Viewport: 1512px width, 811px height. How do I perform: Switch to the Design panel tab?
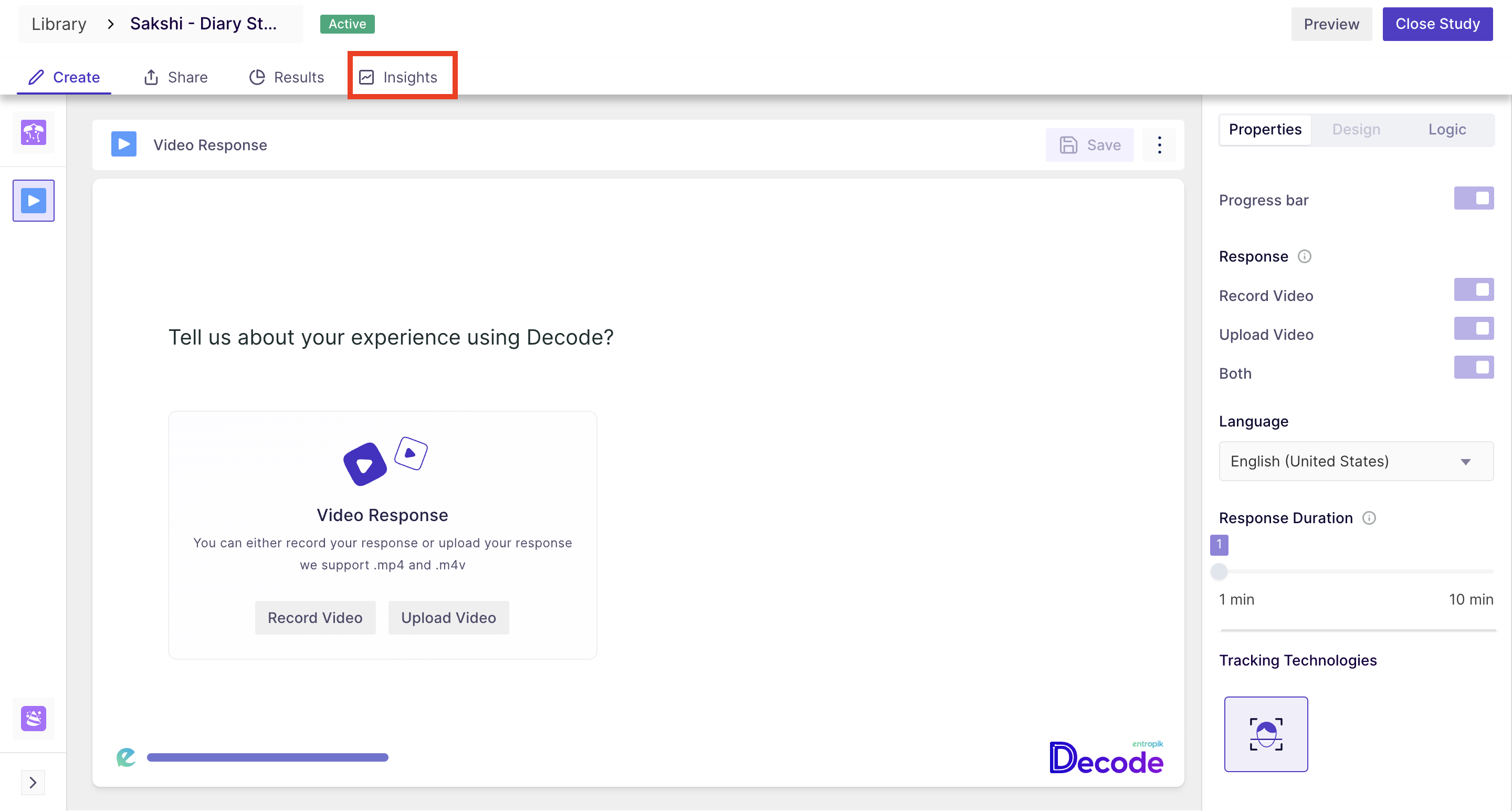click(1356, 129)
